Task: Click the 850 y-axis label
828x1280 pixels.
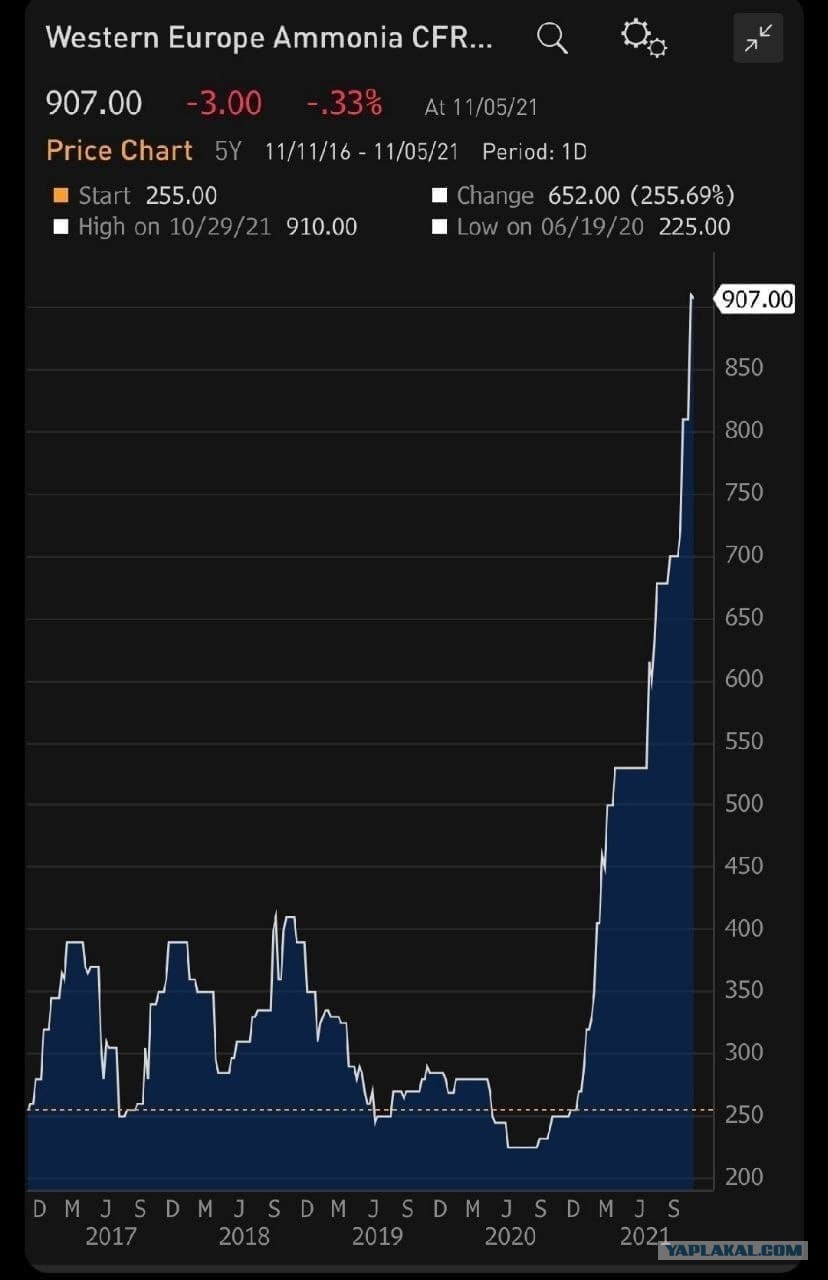Action: tap(743, 368)
